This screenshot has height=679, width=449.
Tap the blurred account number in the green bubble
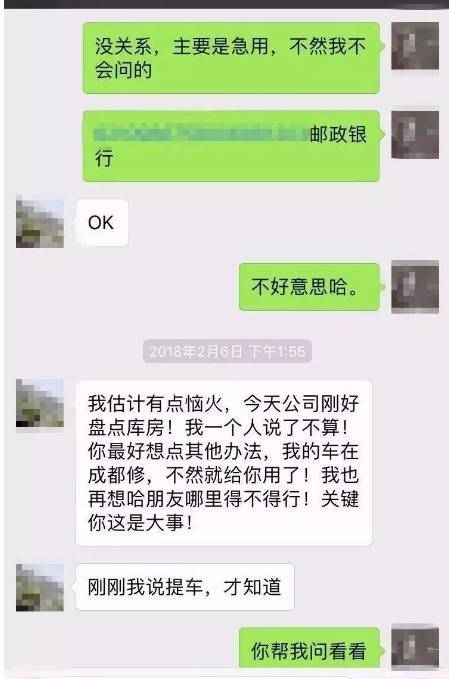click(x=202, y=133)
